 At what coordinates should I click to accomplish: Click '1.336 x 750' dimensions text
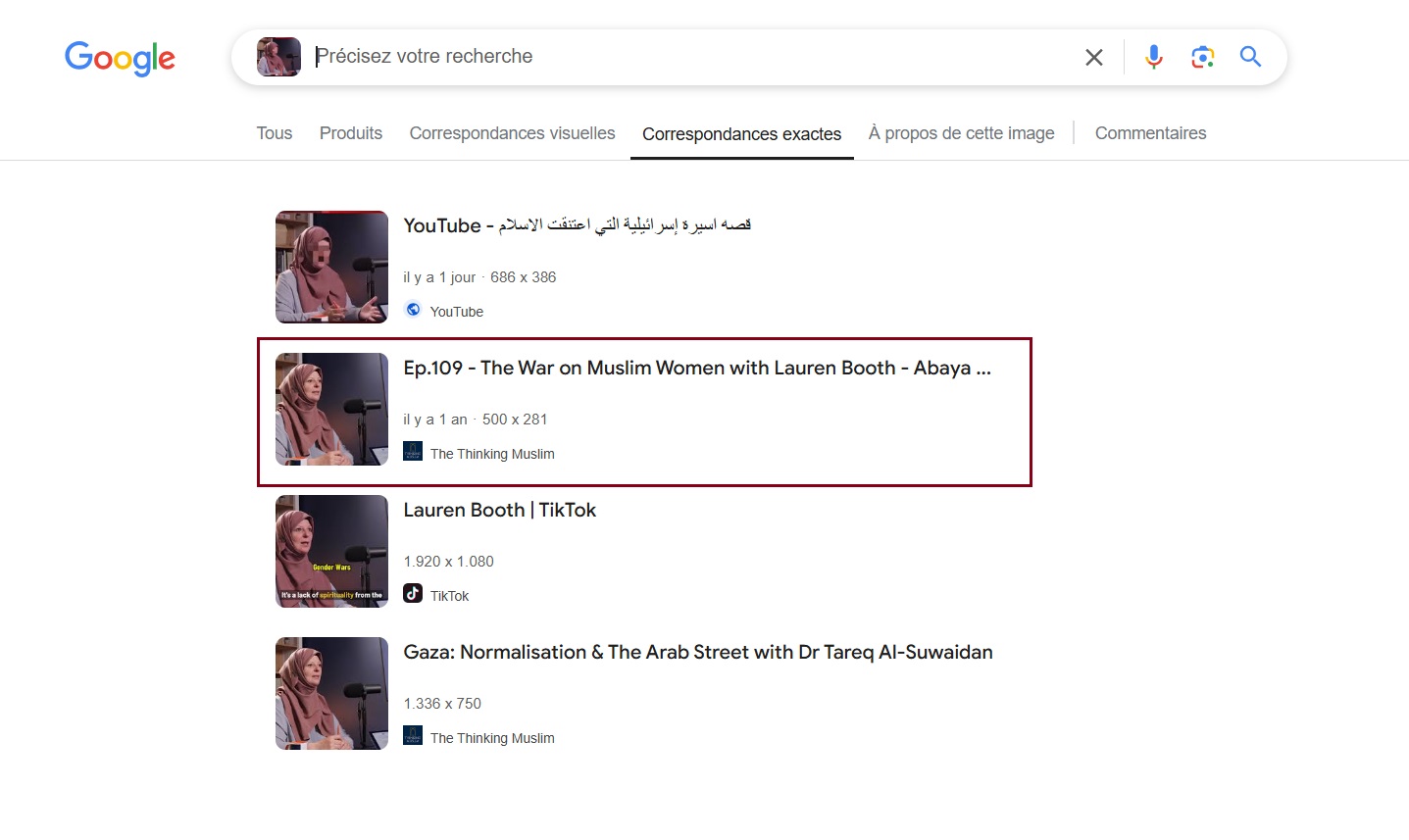click(x=442, y=704)
